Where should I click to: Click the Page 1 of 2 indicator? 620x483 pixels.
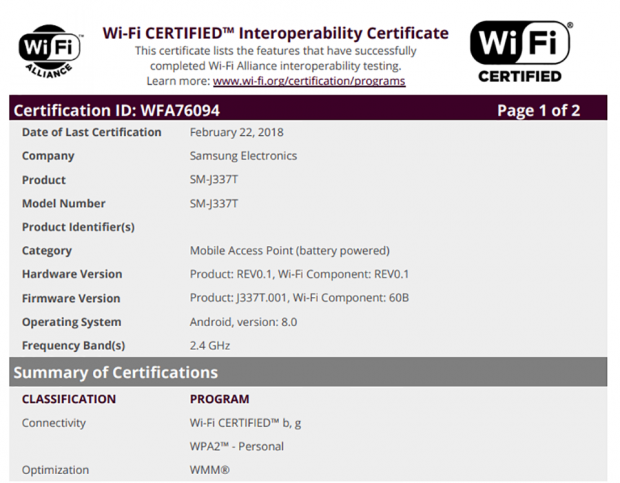click(x=538, y=110)
